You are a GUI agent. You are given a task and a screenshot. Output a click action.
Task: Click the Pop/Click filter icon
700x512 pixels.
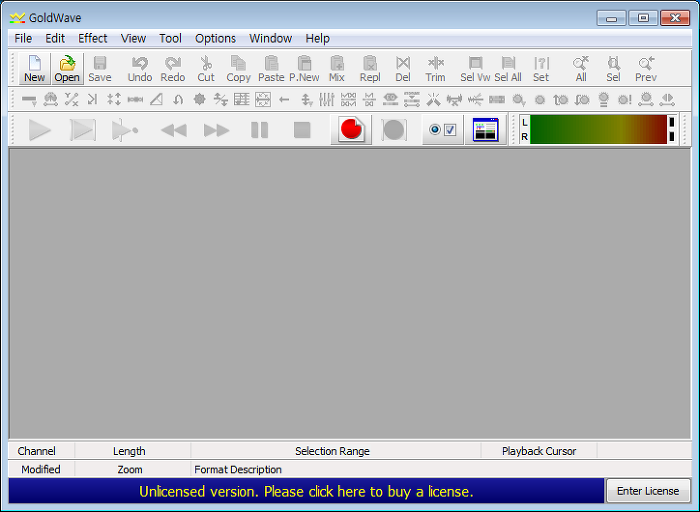[433, 99]
